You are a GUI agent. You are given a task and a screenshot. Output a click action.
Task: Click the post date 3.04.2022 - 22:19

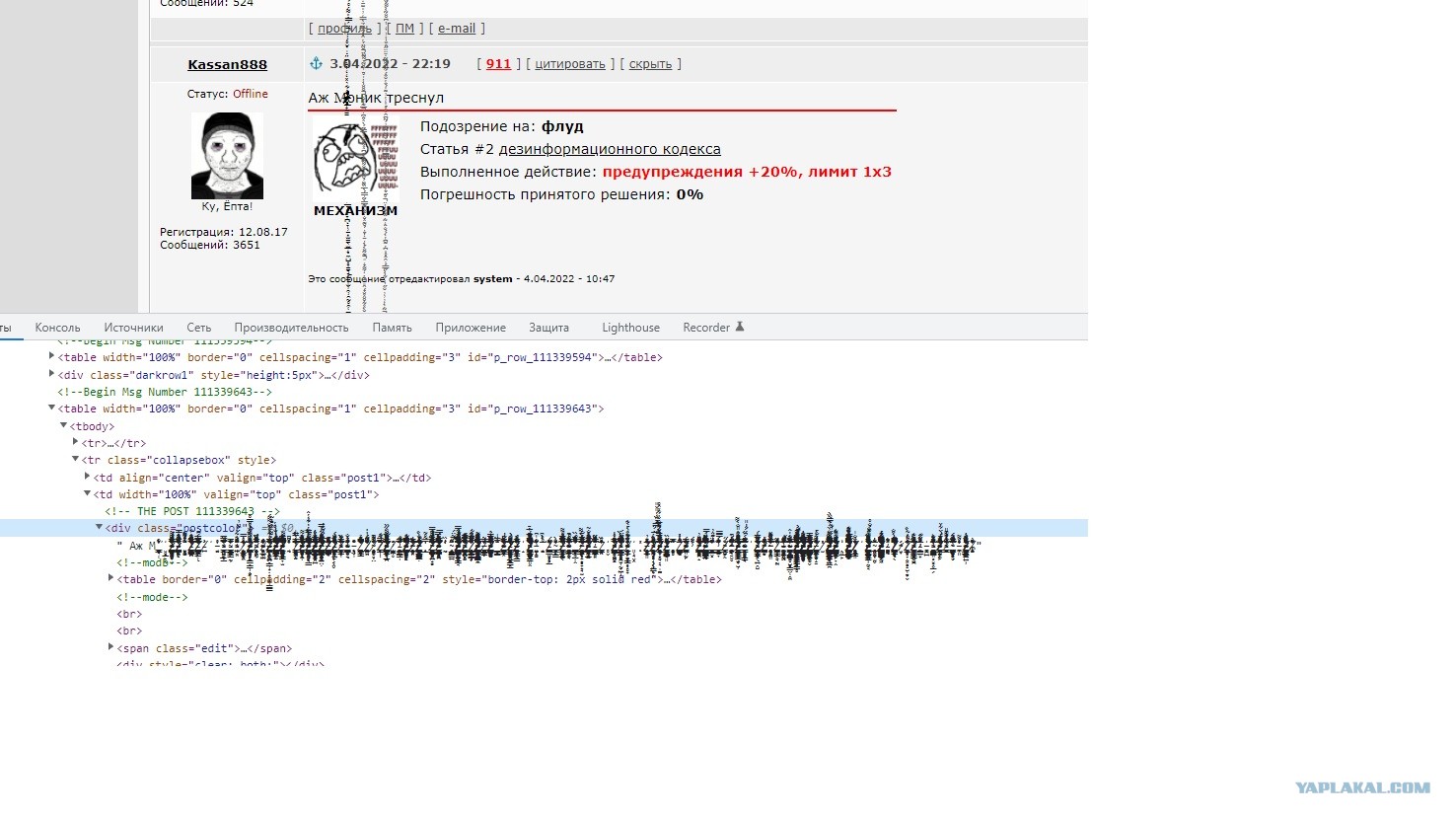(390, 64)
